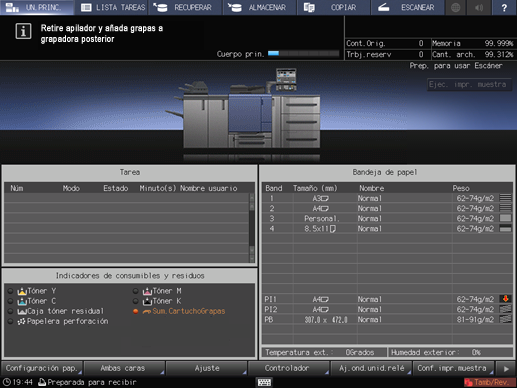Click indicator light for Tóner M
517x388 pixels.
click(135, 291)
